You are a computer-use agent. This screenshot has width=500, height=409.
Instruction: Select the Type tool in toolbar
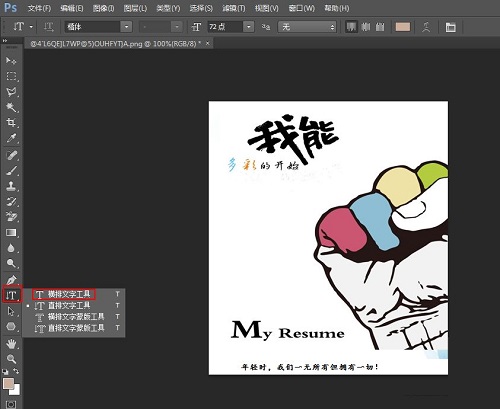coord(12,295)
